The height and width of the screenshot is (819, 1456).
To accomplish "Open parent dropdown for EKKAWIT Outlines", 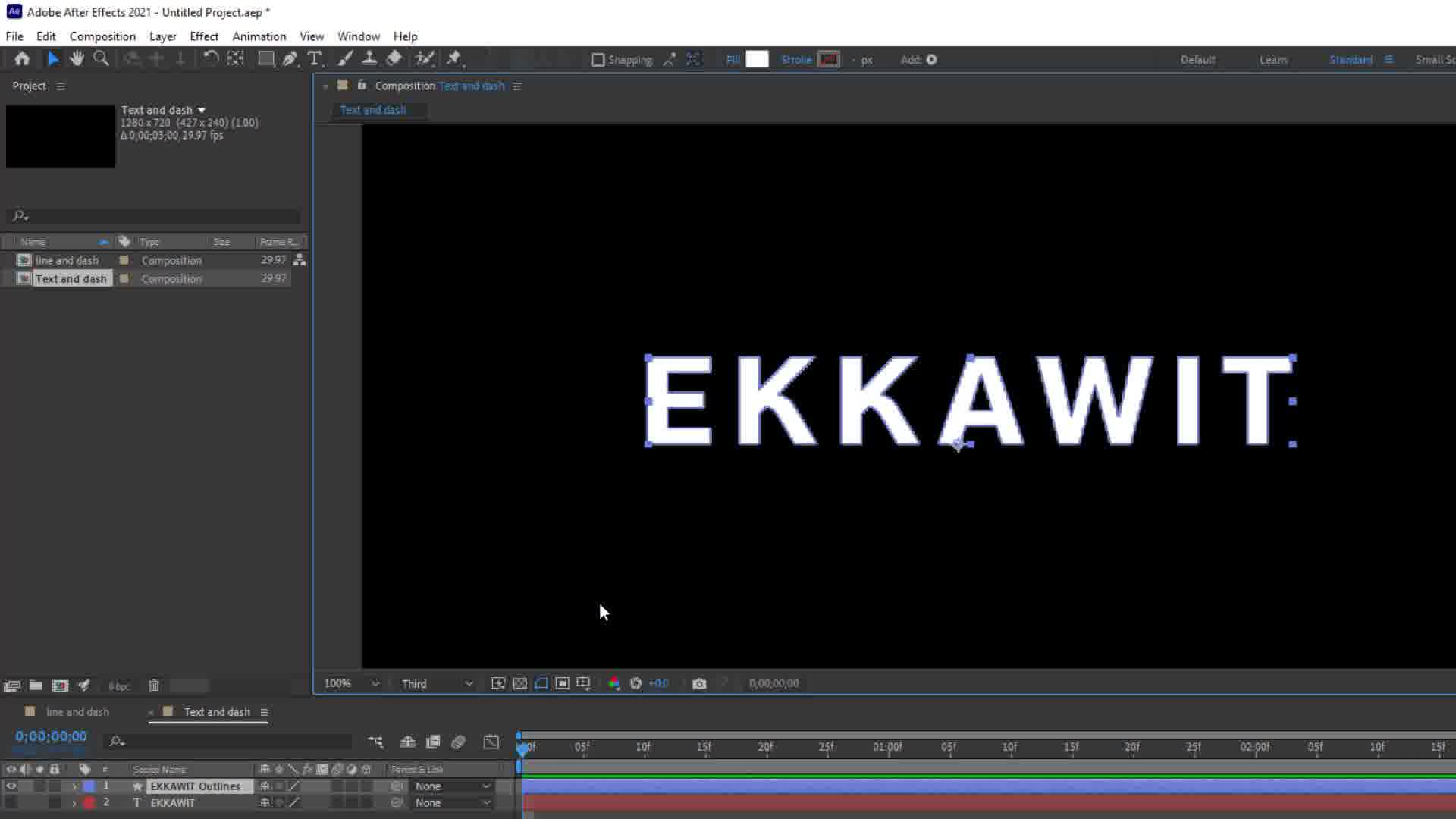I will (x=453, y=786).
